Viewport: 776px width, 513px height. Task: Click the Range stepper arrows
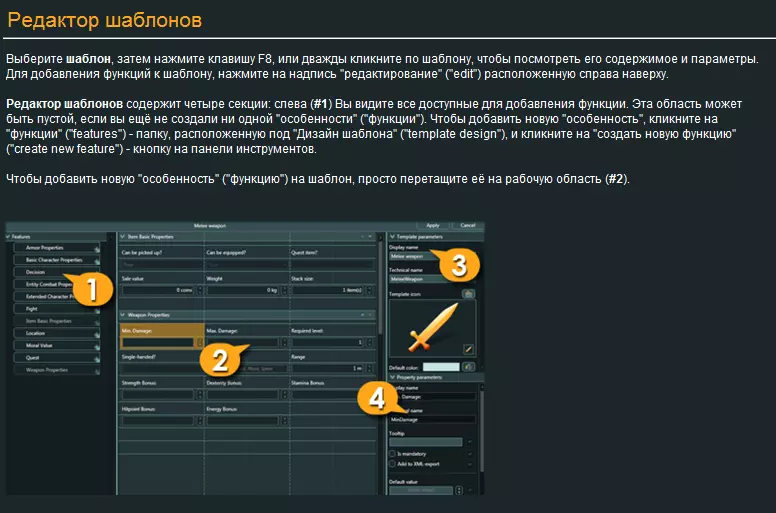pyautogui.click(x=369, y=368)
